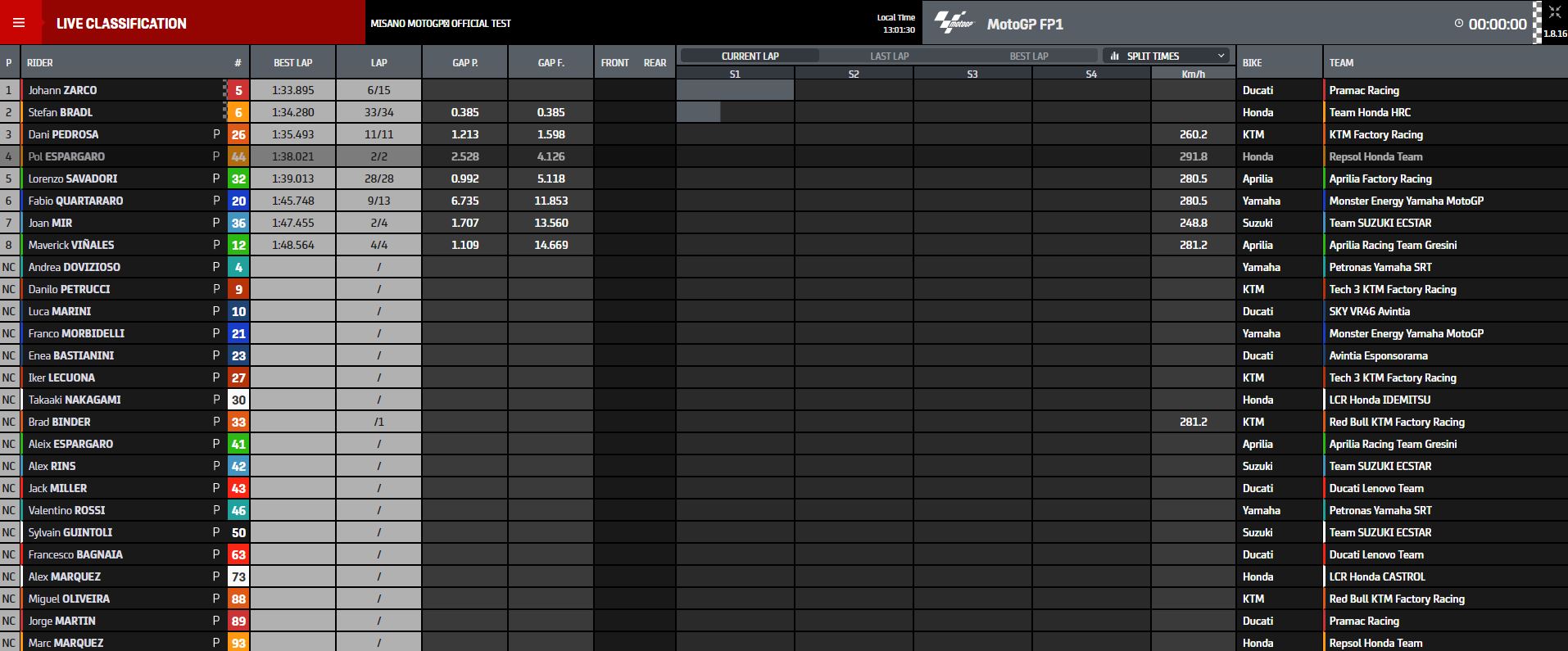The height and width of the screenshot is (651, 1568).
Task: Select rider Stefan BRADL
Action: 61,112
